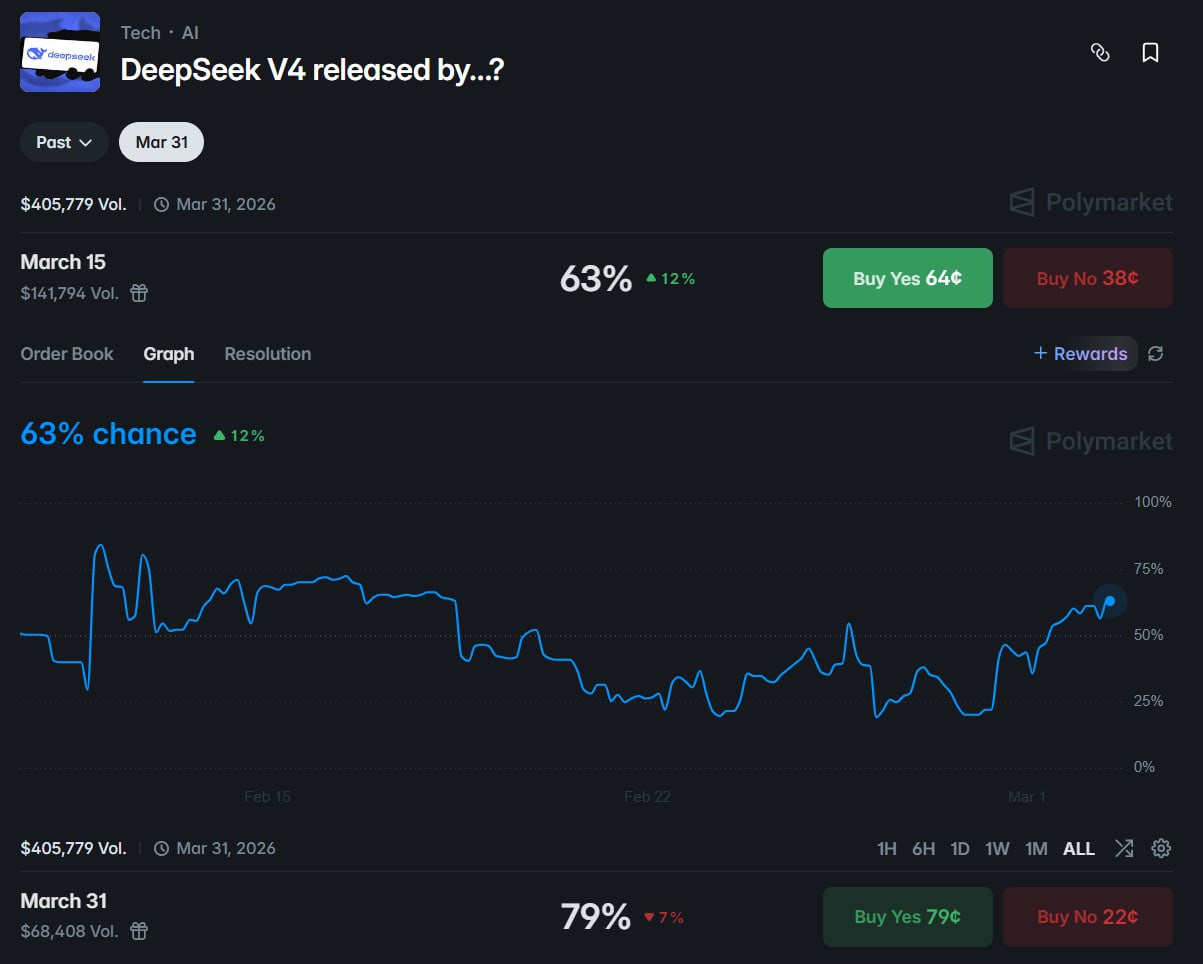The image size is (1203, 964).
Task: Bookmark this DeepSeek V4 market
Action: point(1150,52)
